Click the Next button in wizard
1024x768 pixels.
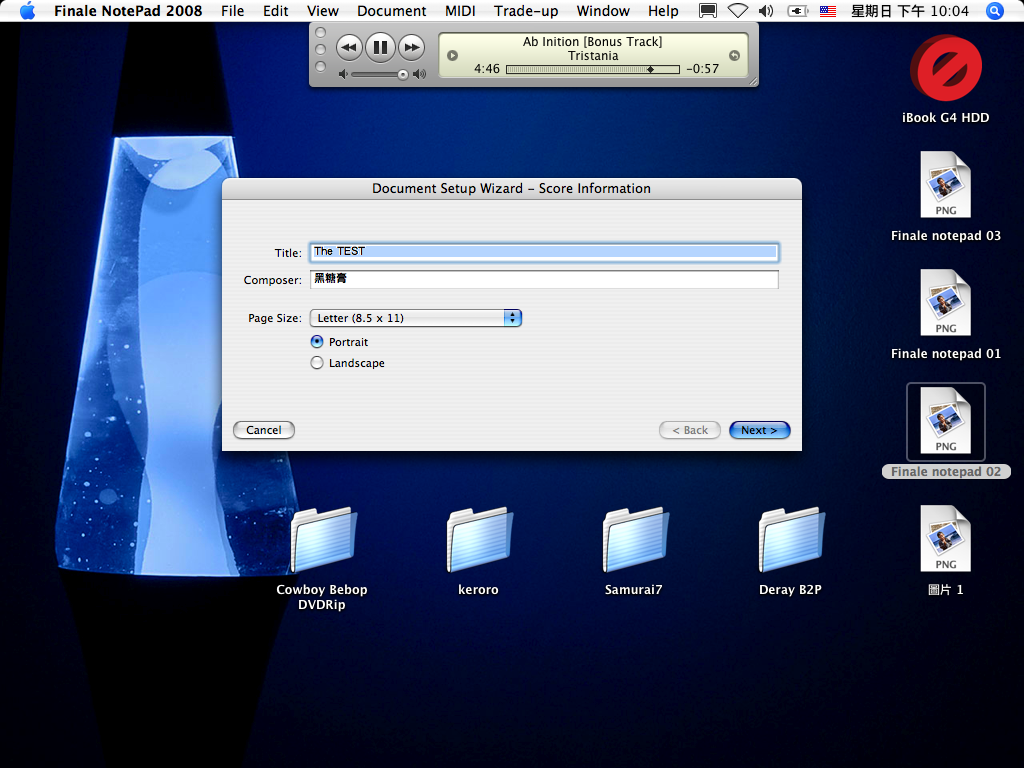coord(759,430)
